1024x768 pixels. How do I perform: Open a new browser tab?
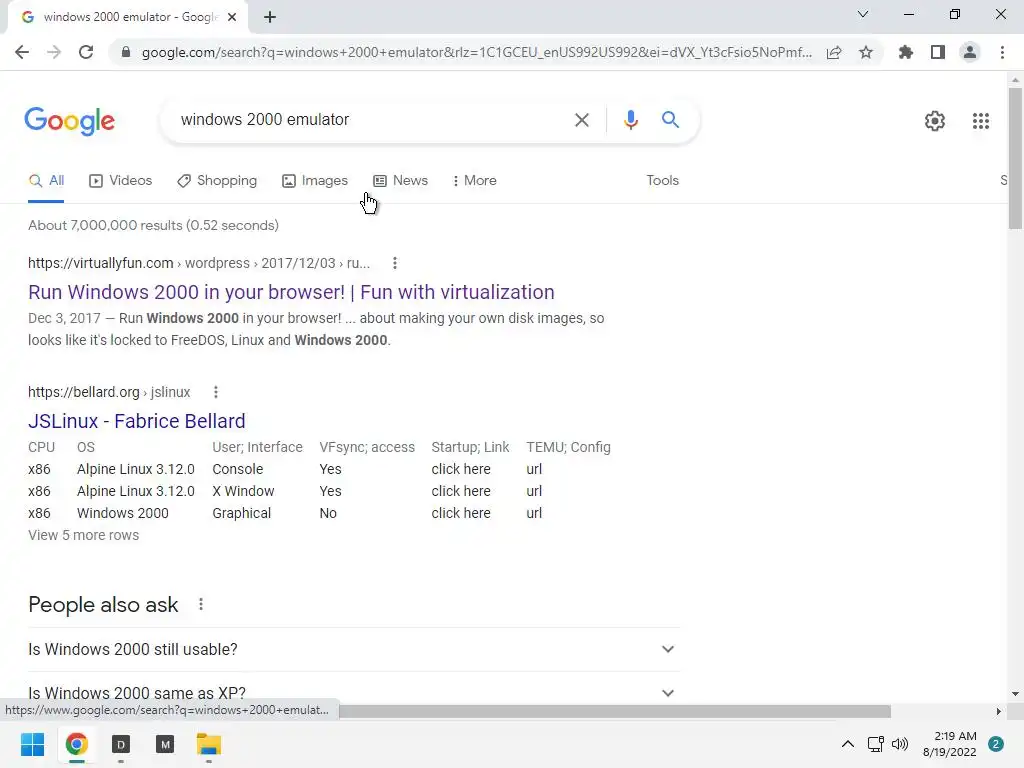[x=270, y=17]
